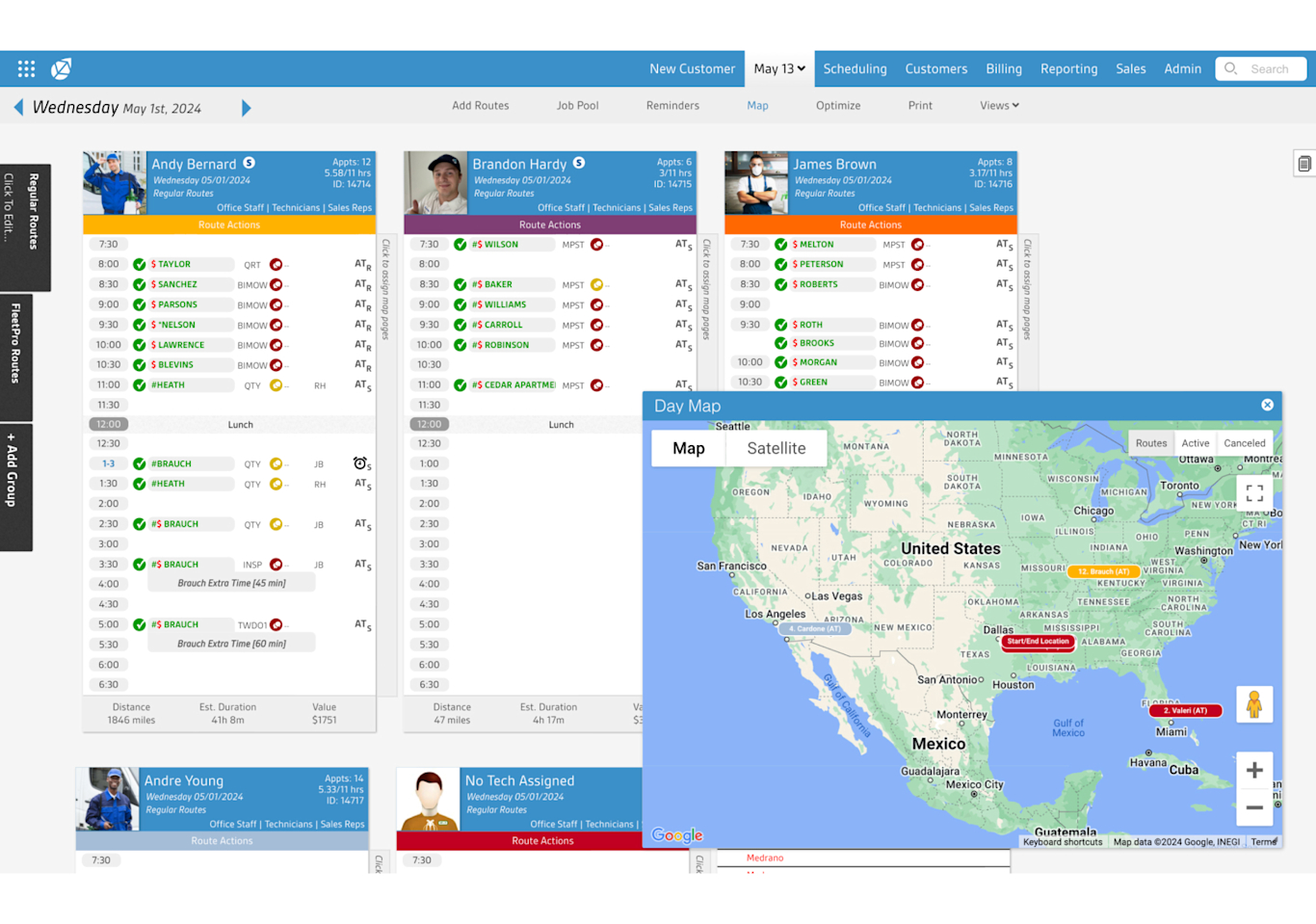The image size is (1316, 924).
Task: Select the Job Pool tab
Action: [577, 105]
